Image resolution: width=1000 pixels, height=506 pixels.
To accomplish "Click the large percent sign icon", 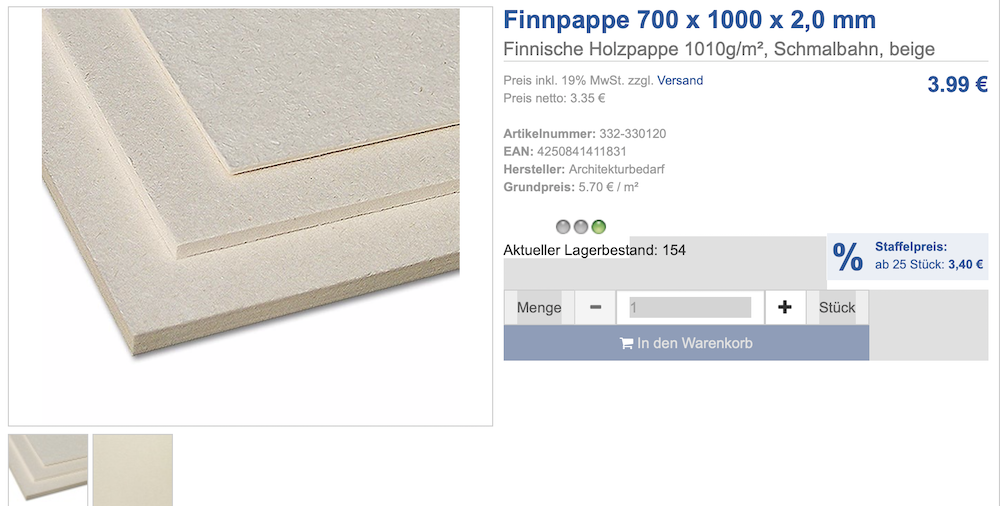I will click(x=848, y=257).
